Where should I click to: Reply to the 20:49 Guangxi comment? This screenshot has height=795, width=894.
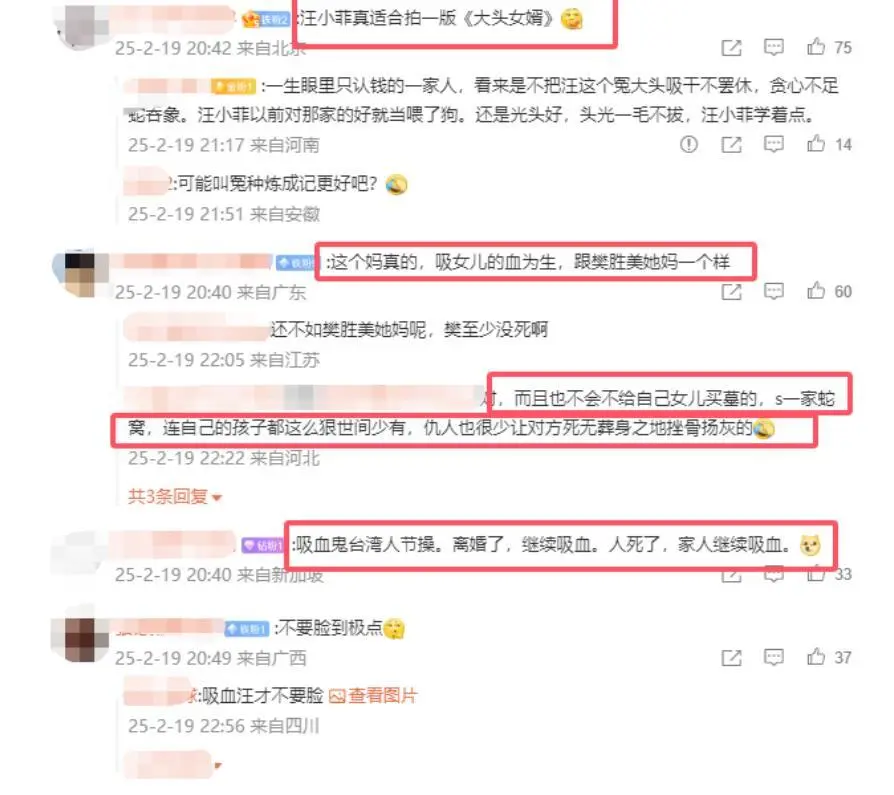click(x=774, y=658)
